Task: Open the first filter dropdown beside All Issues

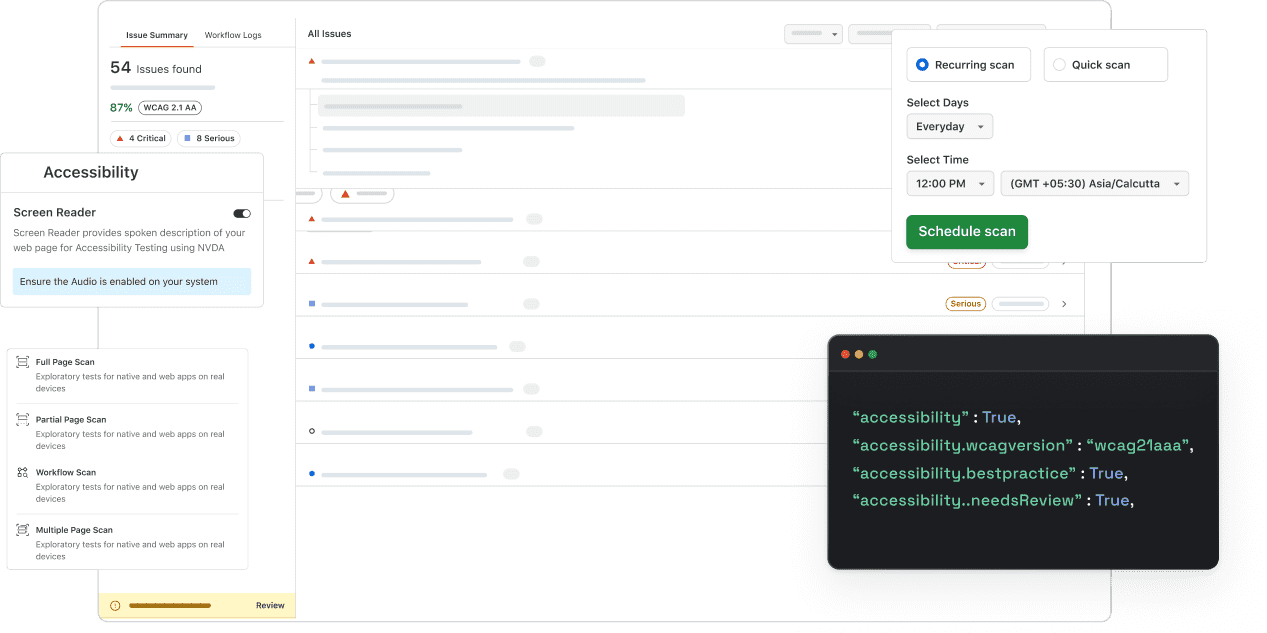Action: [813, 34]
